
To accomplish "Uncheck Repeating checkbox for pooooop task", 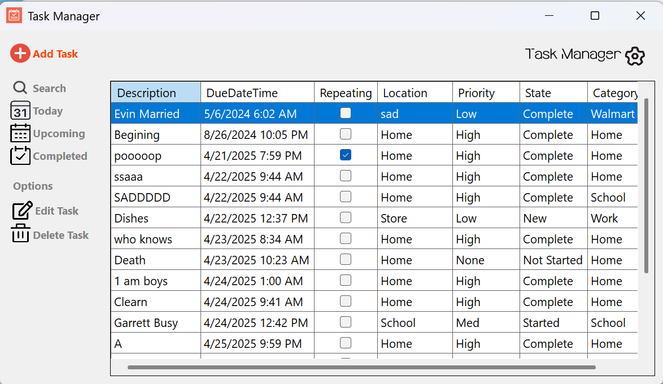I will [x=345, y=155].
